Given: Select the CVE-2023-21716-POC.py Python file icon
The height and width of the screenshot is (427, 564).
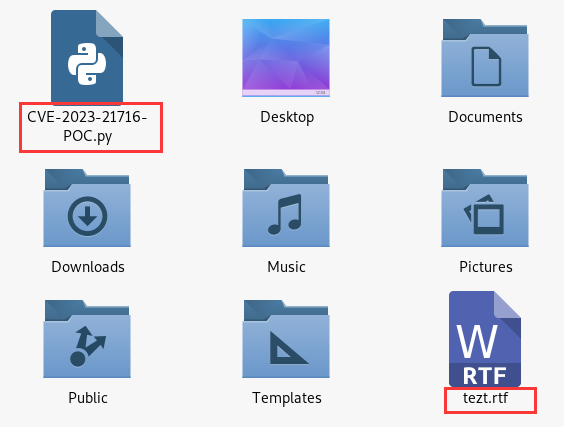Looking at the screenshot, I should pyautogui.click(x=87, y=57).
